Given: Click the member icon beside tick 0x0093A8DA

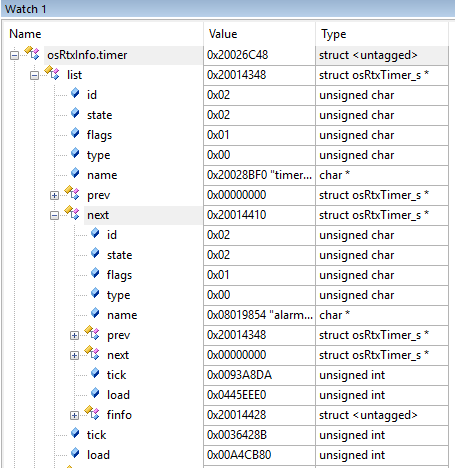Looking at the screenshot, I should (x=95, y=373).
